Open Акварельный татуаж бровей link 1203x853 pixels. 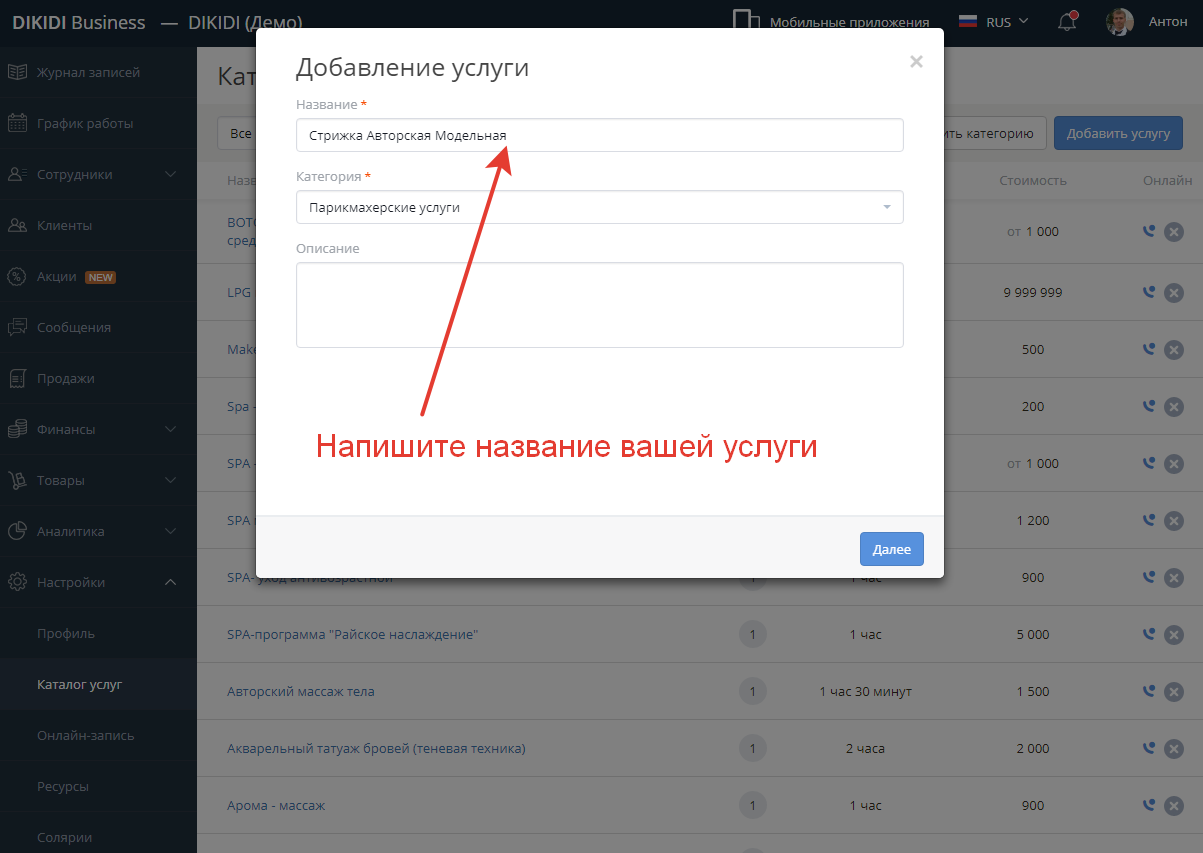click(x=376, y=748)
